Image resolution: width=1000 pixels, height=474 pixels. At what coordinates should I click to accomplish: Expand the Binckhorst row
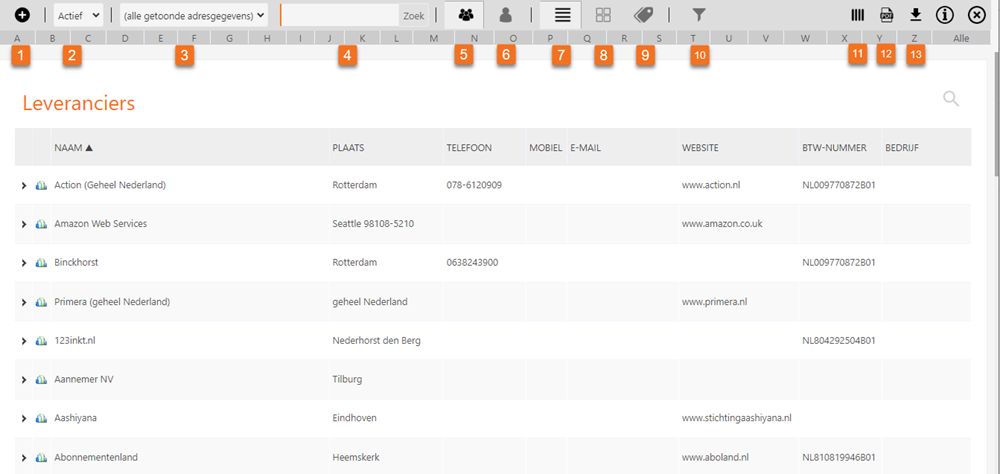(x=24, y=263)
